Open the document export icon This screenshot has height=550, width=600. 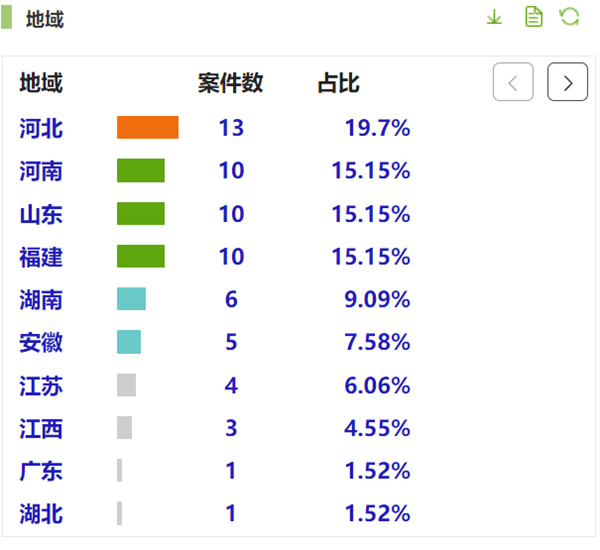pos(534,17)
